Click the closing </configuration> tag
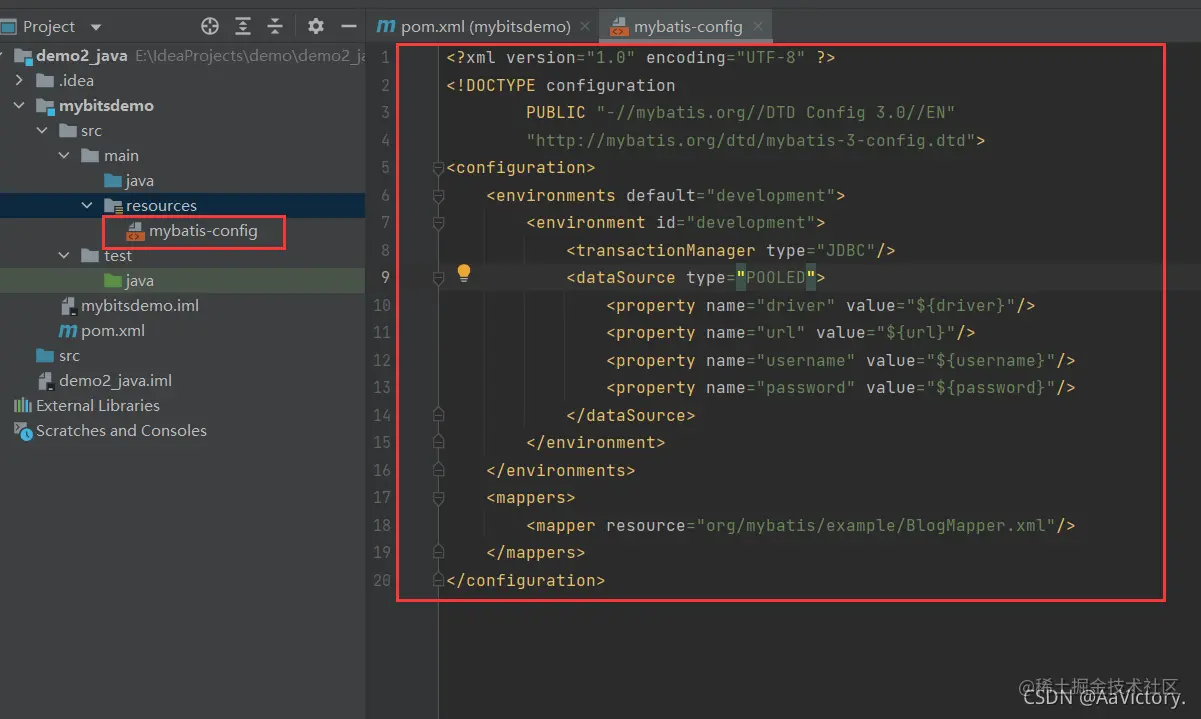The width and height of the screenshot is (1201, 719). pyautogui.click(x=526, y=580)
